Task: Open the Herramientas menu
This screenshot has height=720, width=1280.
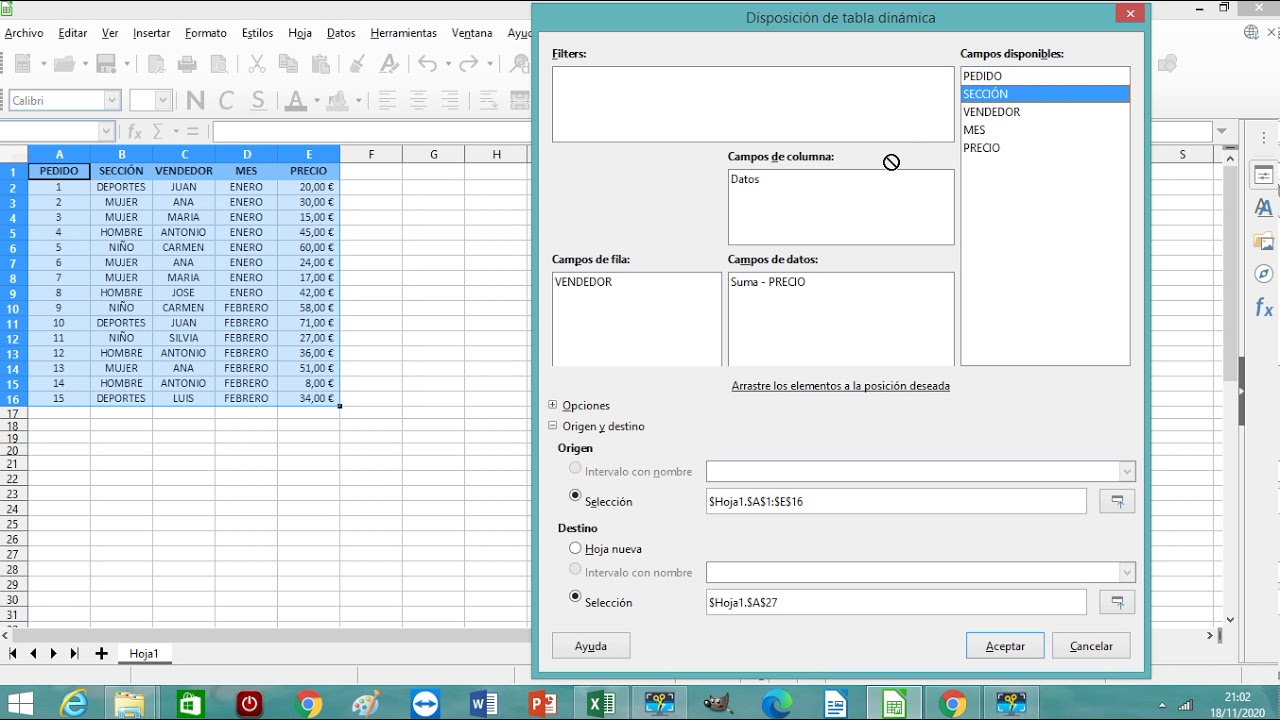Action: point(403,33)
